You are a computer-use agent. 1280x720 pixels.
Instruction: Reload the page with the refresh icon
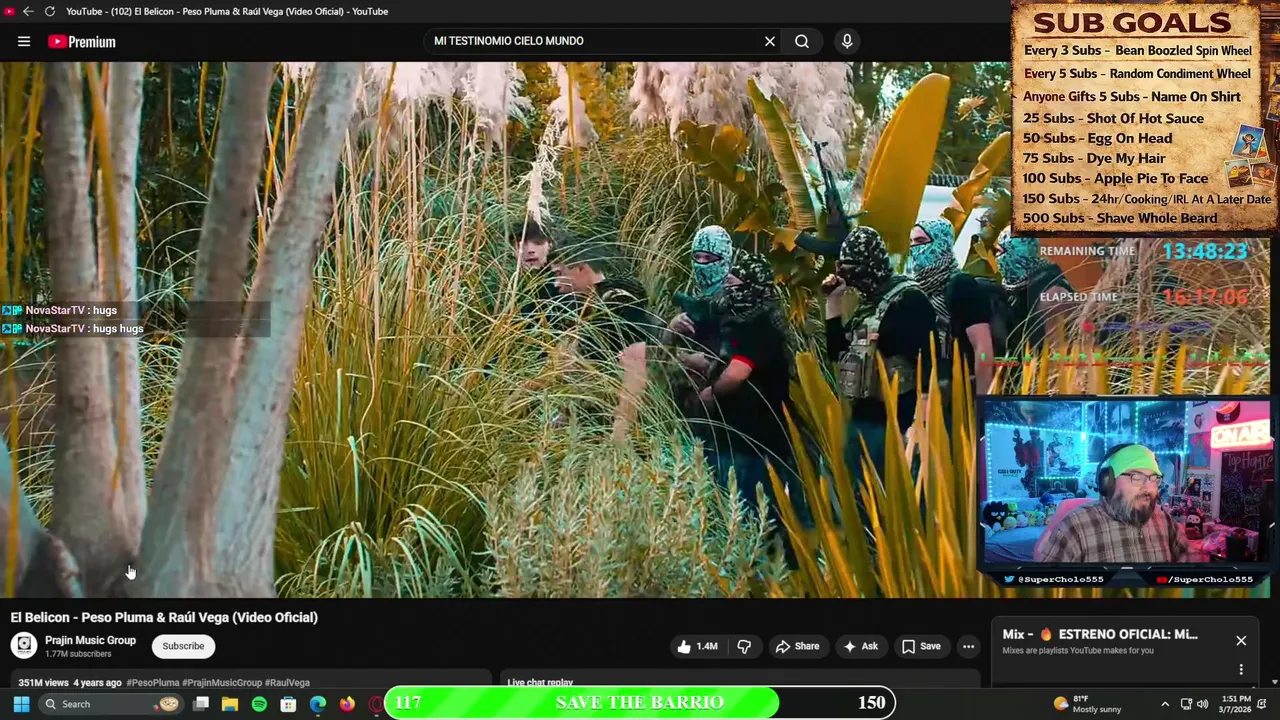49,11
